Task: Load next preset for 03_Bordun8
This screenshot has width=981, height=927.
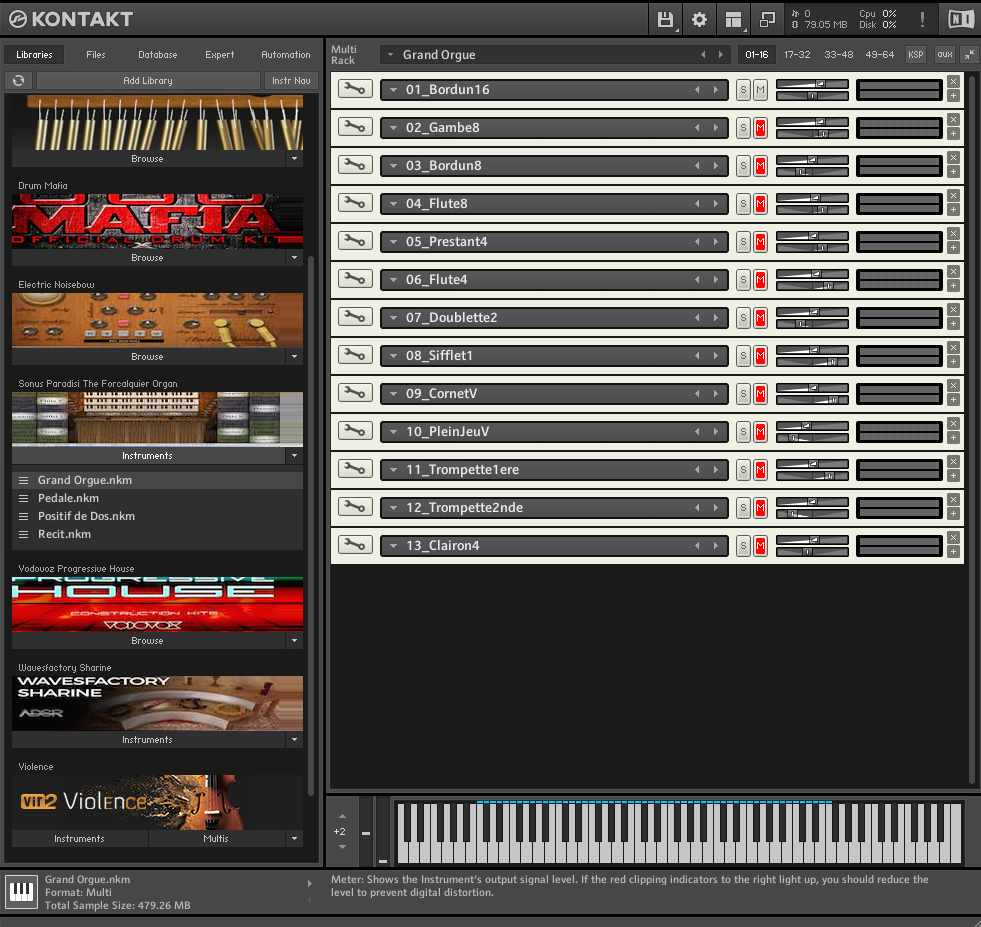Action: click(716, 166)
